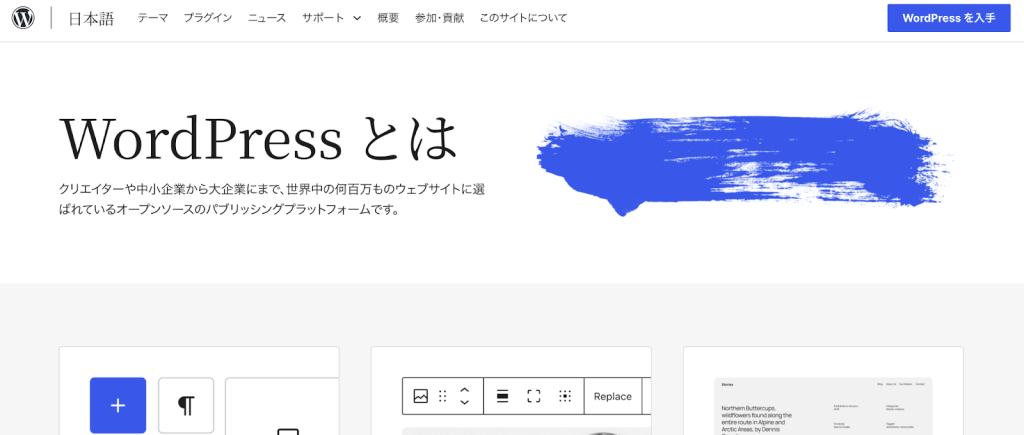
Task: Click the full-size expand corners icon
Action: click(x=533, y=396)
